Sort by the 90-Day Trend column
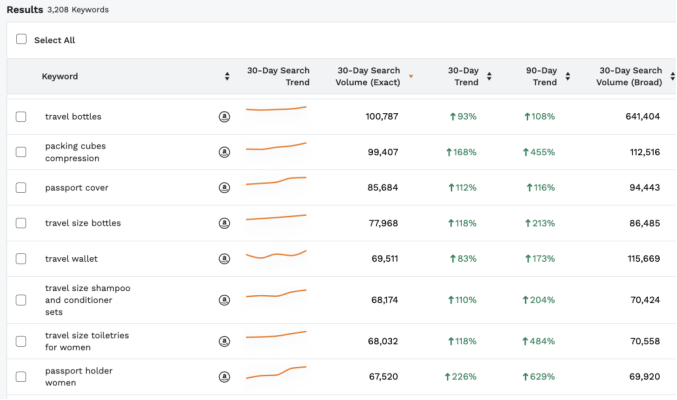The width and height of the screenshot is (677, 400). pyautogui.click(x=568, y=77)
